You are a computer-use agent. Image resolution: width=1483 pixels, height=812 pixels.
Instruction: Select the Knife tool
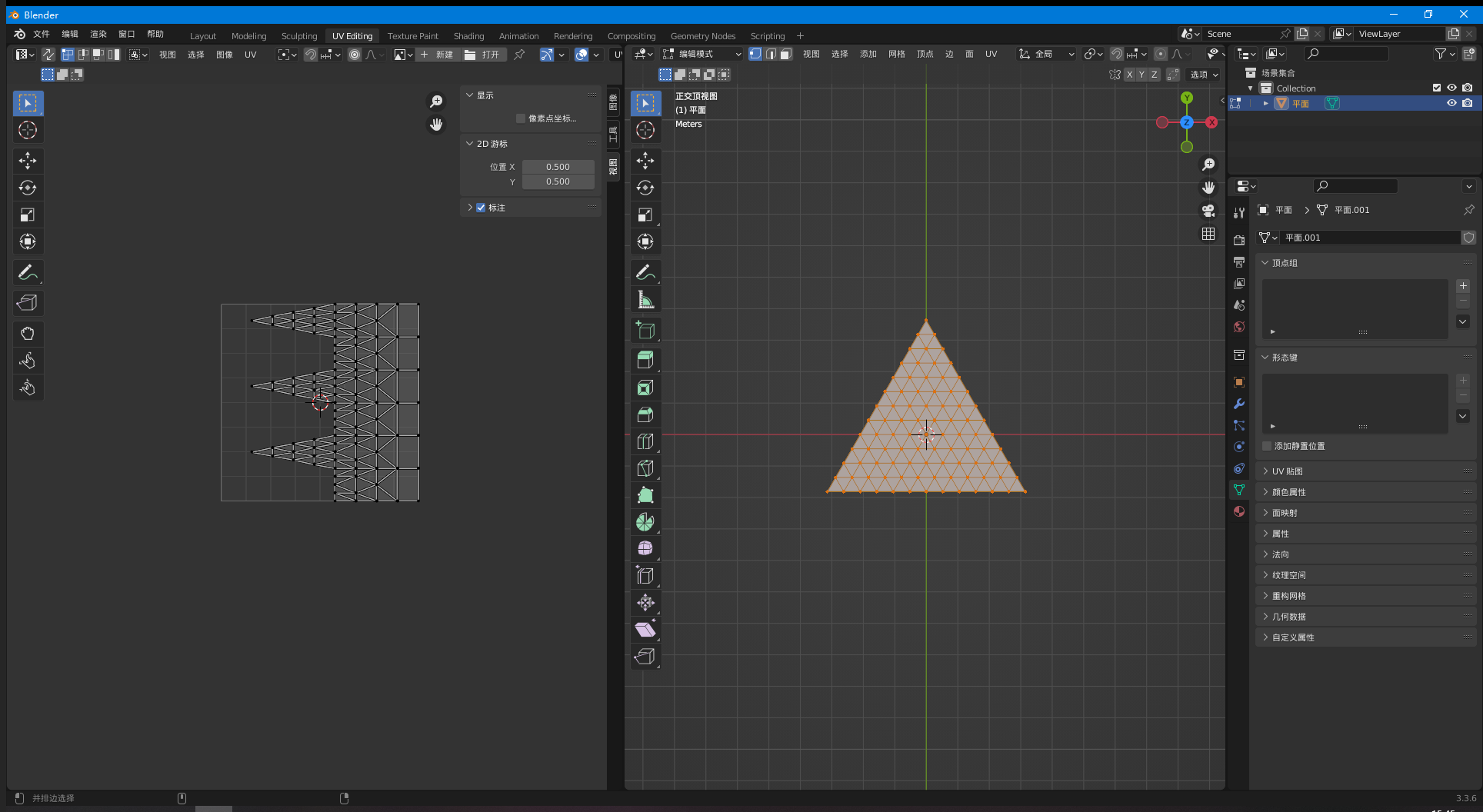tap(645, 468)
